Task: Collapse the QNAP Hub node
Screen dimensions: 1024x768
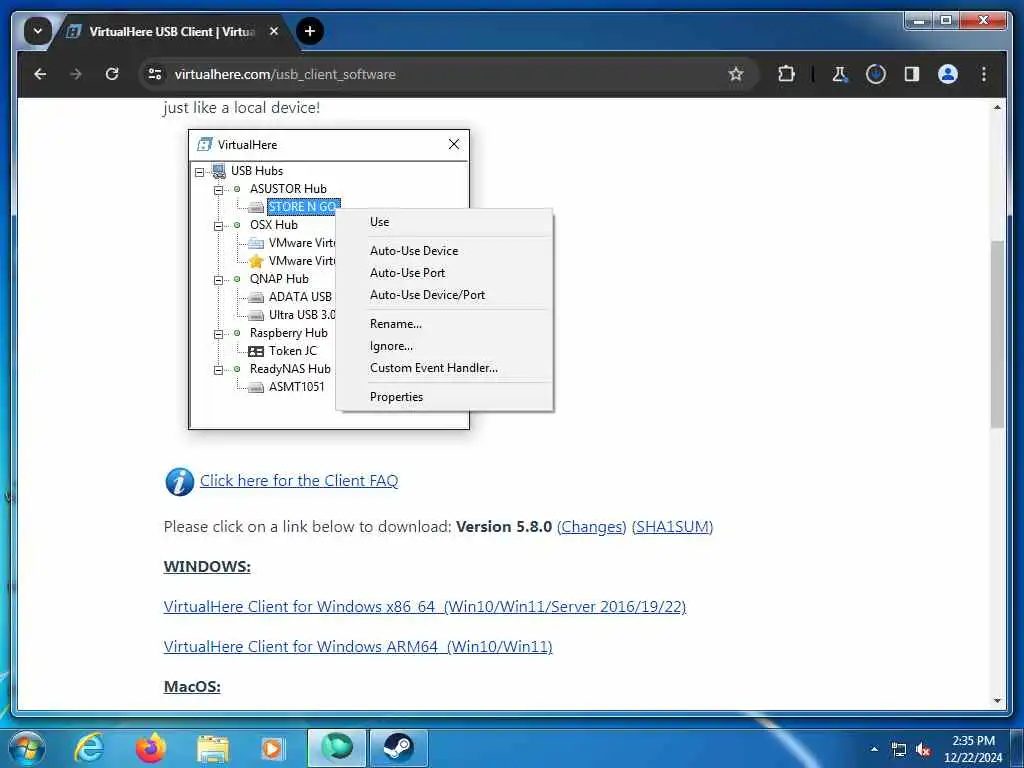Action: coord(218,280)
